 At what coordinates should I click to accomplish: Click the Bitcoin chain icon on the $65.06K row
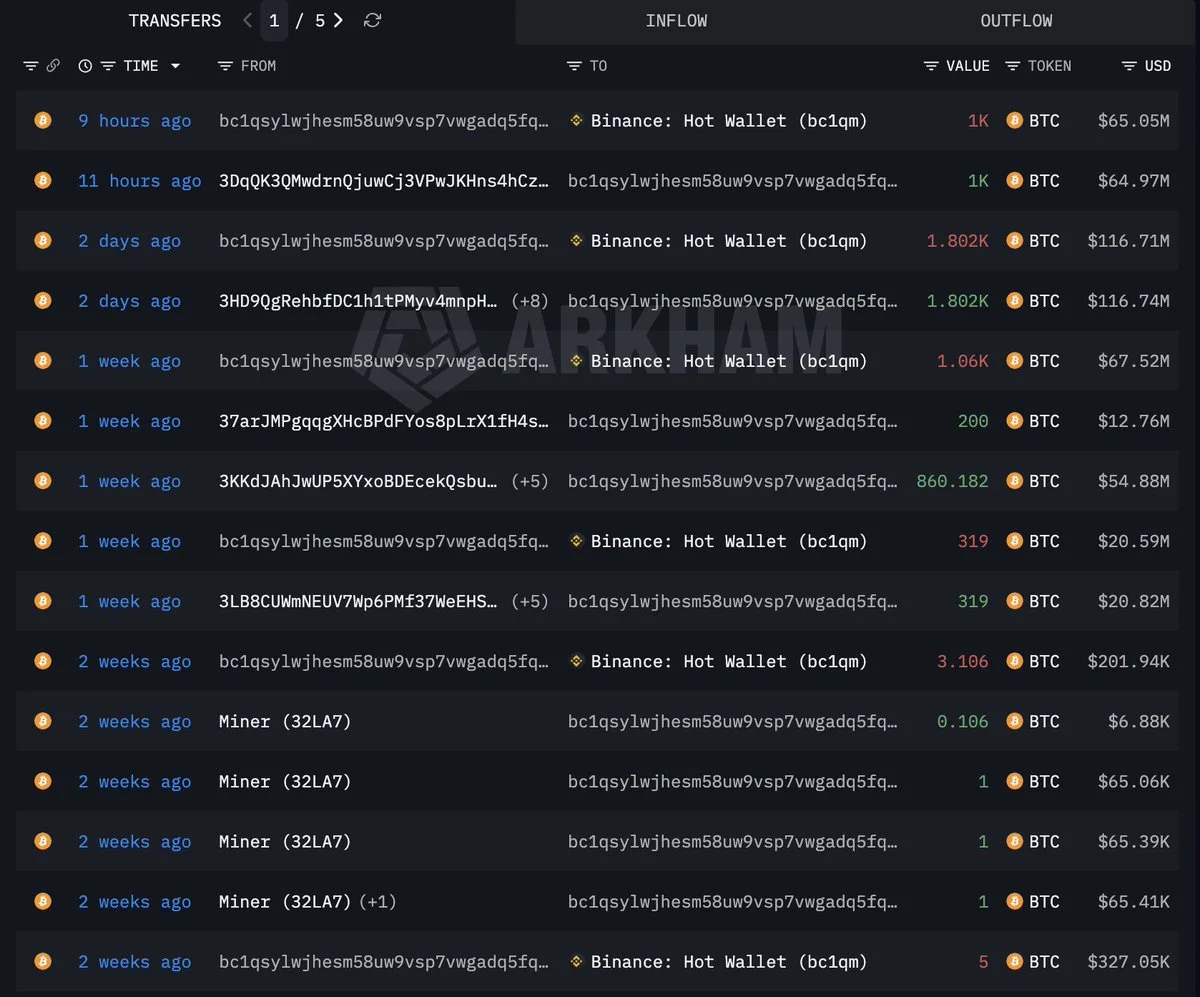pyautogui.click(x=42, y=781)
